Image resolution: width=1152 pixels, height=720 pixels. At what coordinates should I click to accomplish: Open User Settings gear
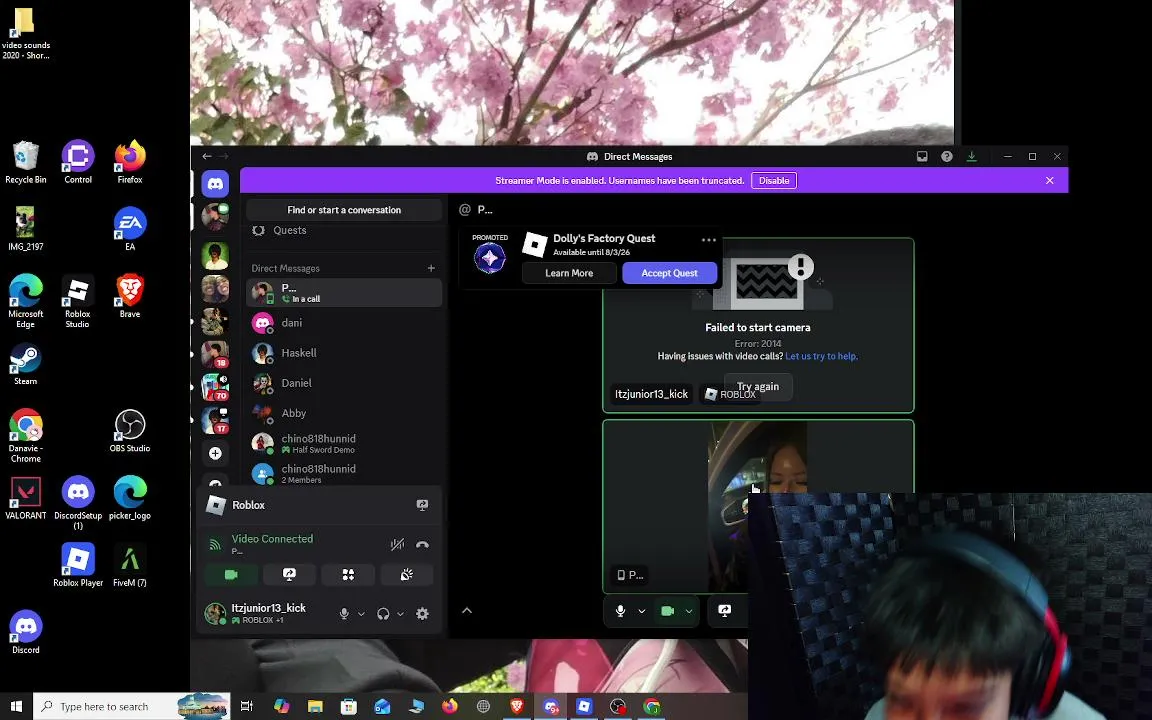click(422, 613)
